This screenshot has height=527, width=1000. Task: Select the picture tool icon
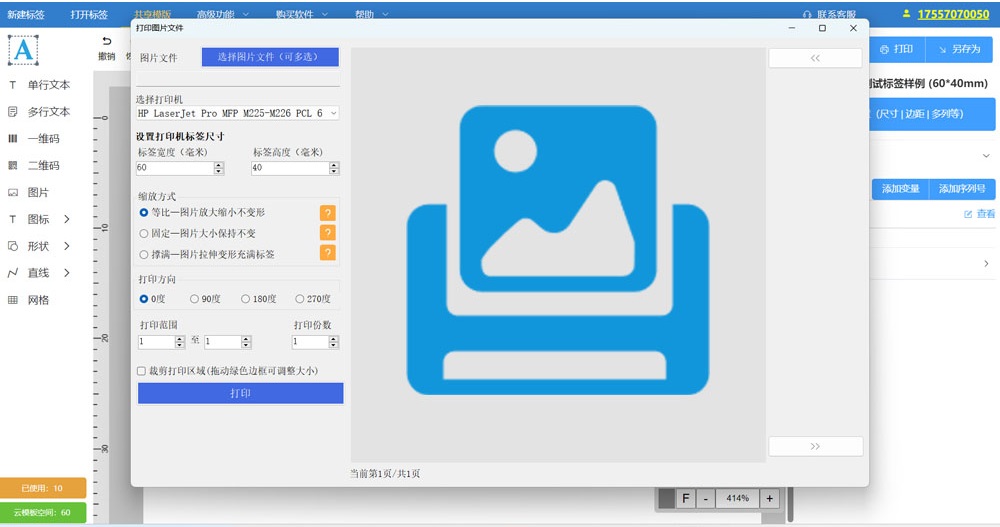(13, 193)
